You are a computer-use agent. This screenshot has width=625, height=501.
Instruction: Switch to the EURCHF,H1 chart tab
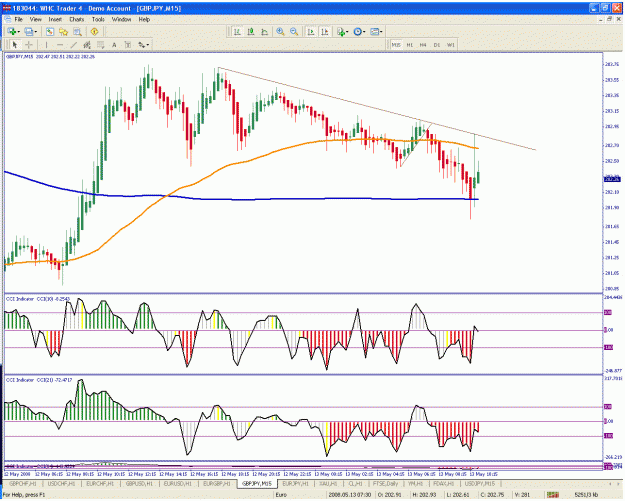tap(100, 483)
